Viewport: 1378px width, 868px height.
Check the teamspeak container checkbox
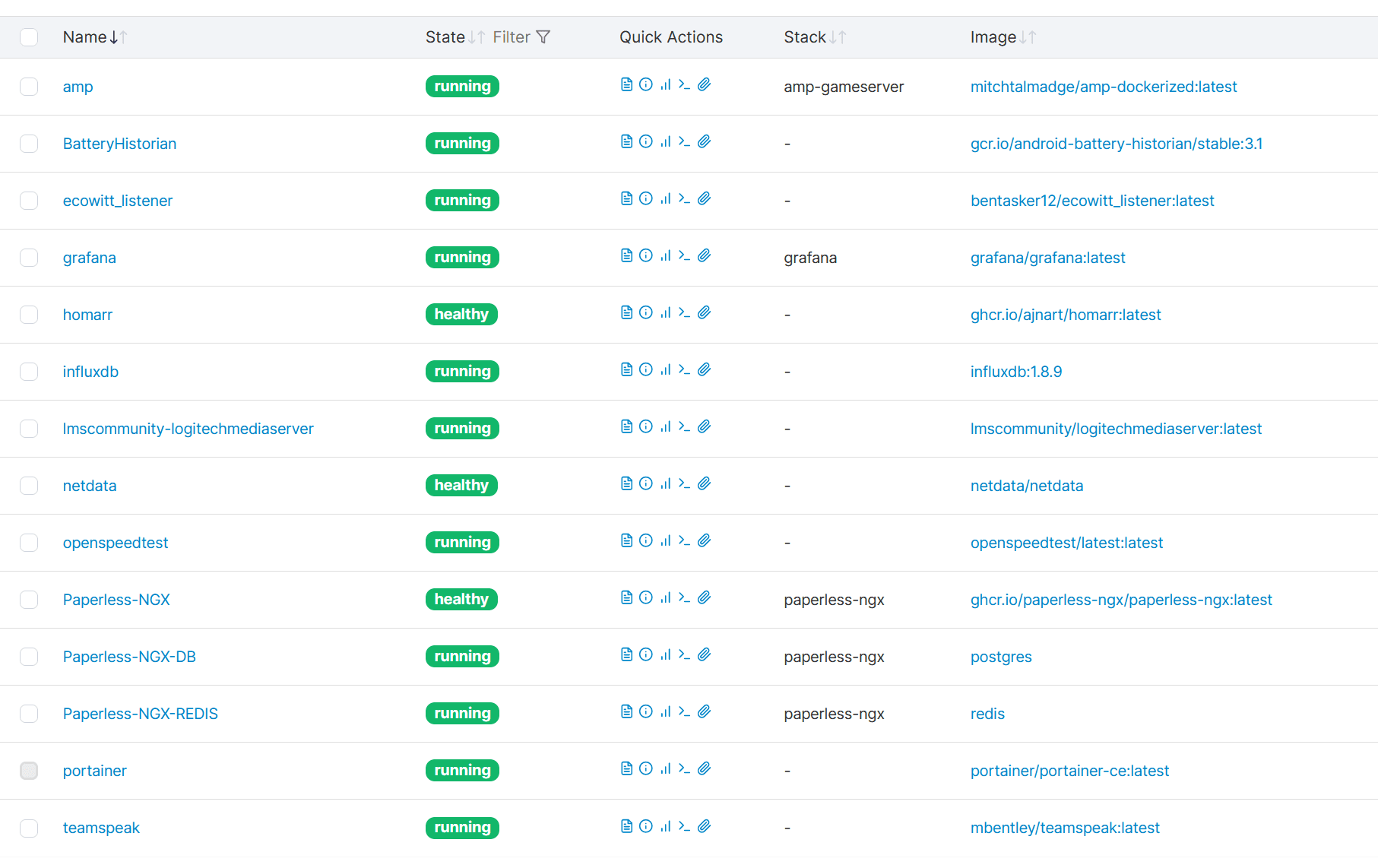[29, 828]
